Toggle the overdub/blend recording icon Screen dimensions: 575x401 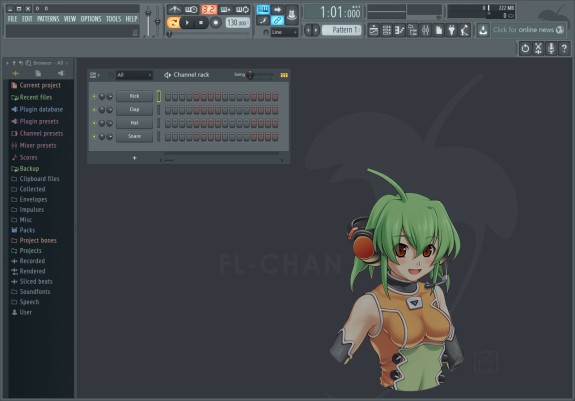pos(226,10)
